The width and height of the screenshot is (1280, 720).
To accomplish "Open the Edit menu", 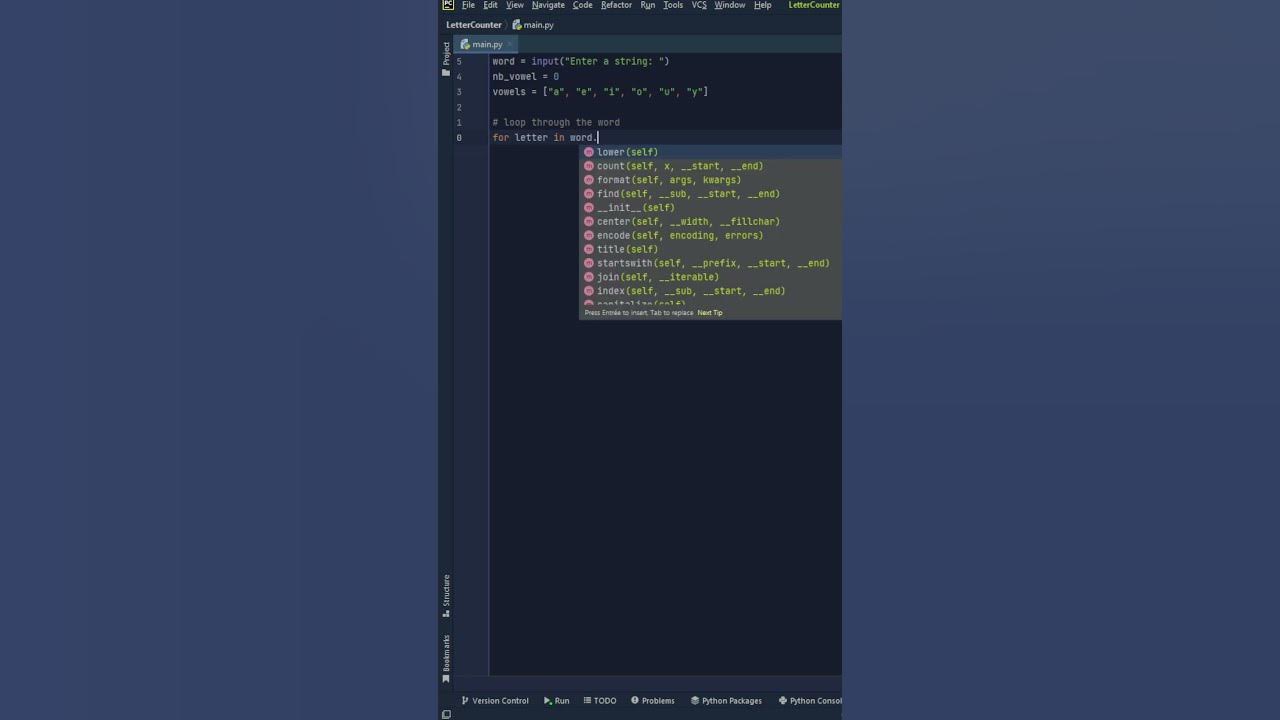I will tap(490, 5).
